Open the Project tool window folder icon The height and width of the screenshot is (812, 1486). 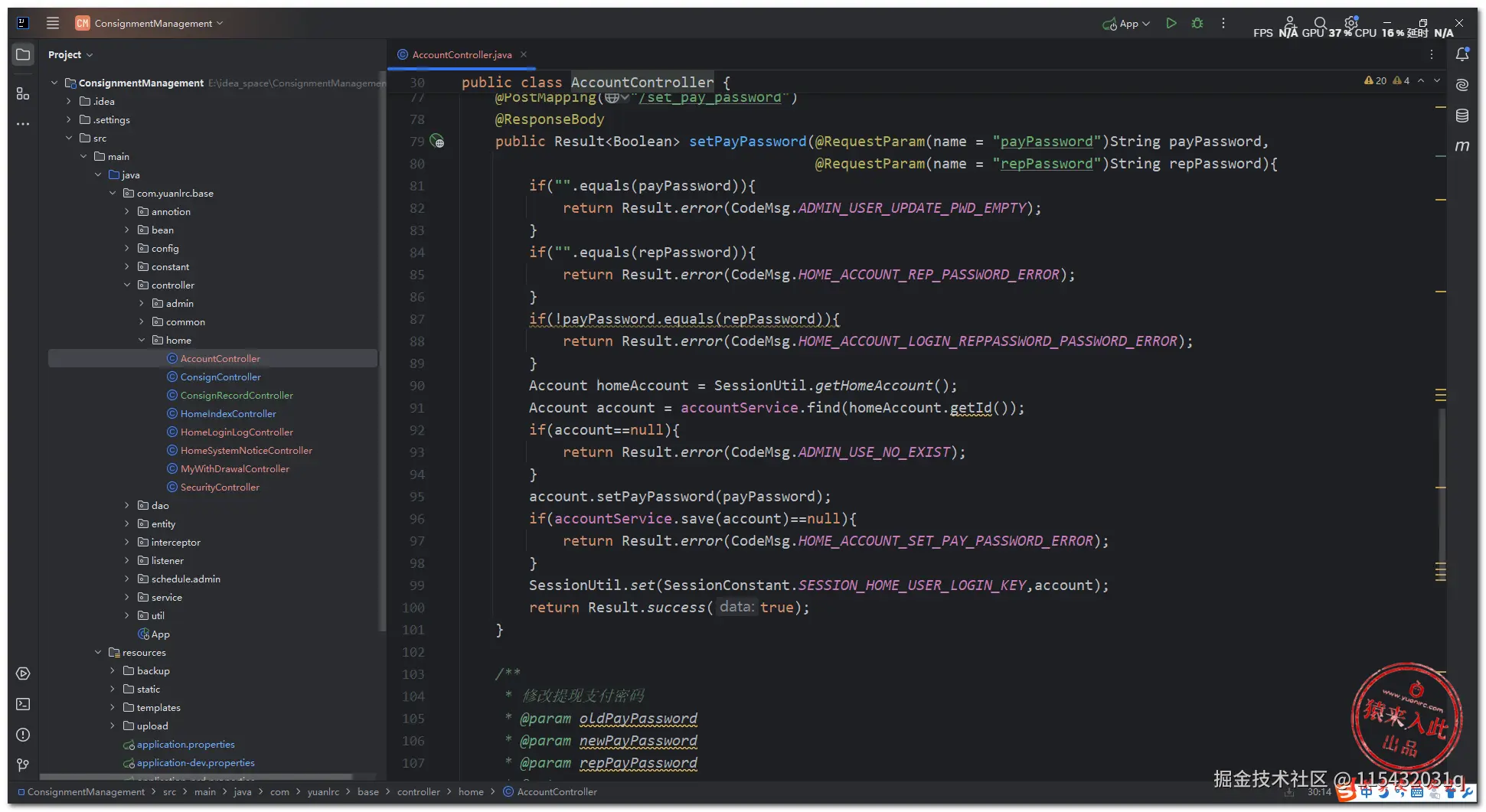[x=23, y=54]
